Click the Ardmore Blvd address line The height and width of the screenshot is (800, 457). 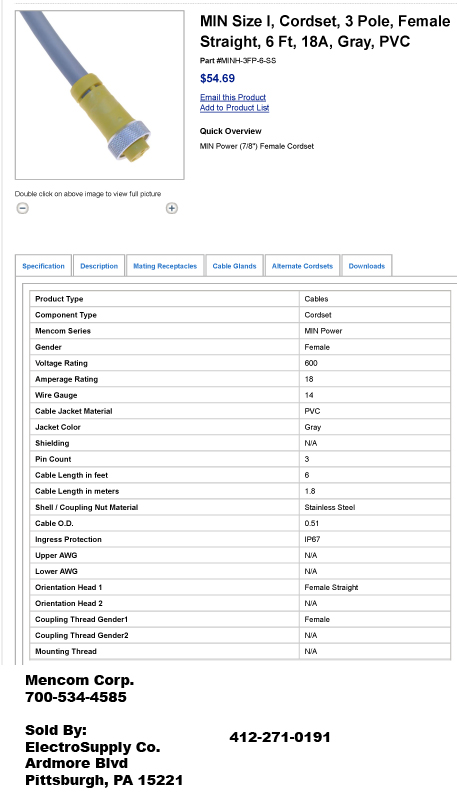[x=77, y=763]
